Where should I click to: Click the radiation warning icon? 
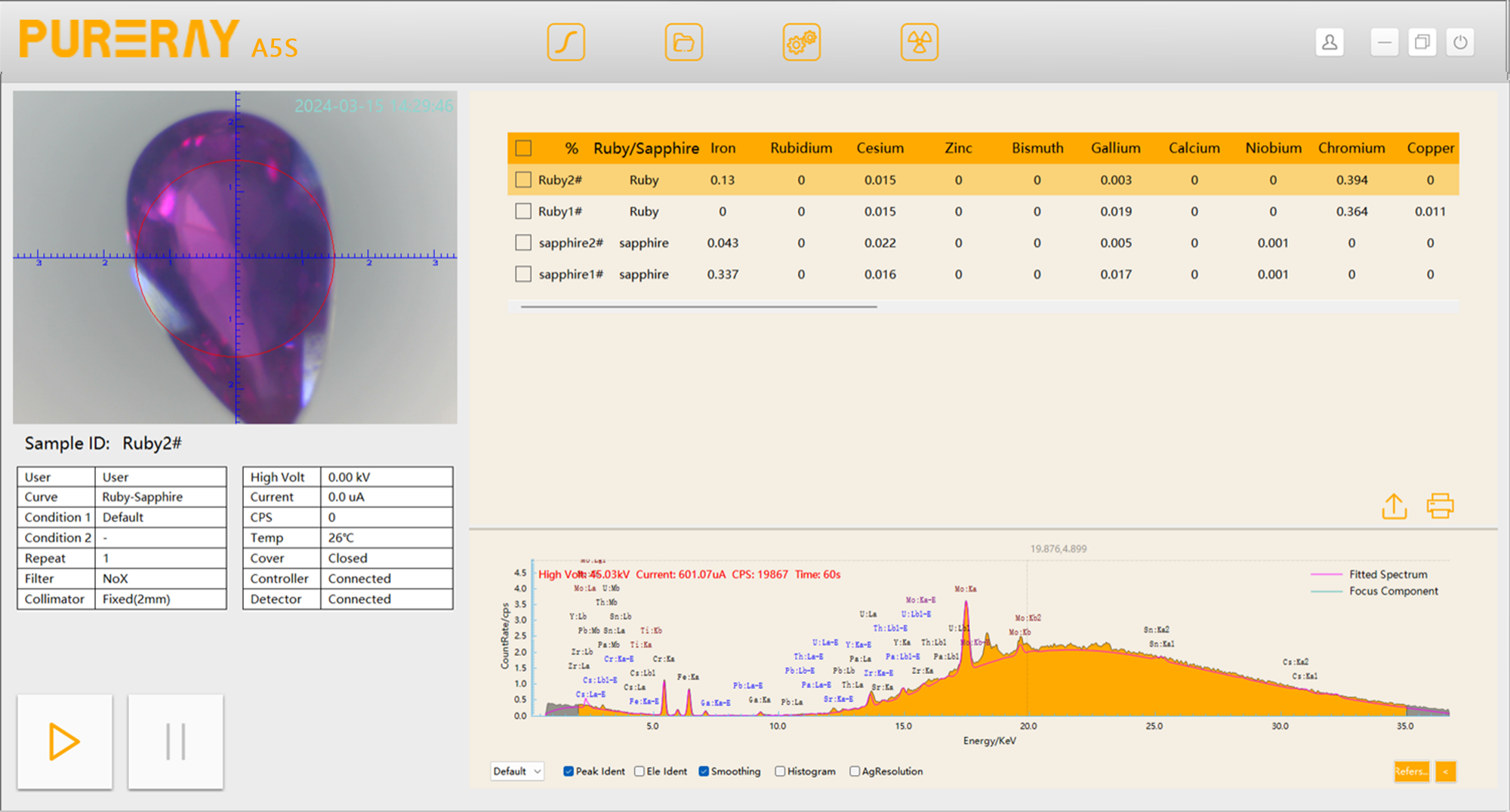pyautogui.click(x=919, y=42)
